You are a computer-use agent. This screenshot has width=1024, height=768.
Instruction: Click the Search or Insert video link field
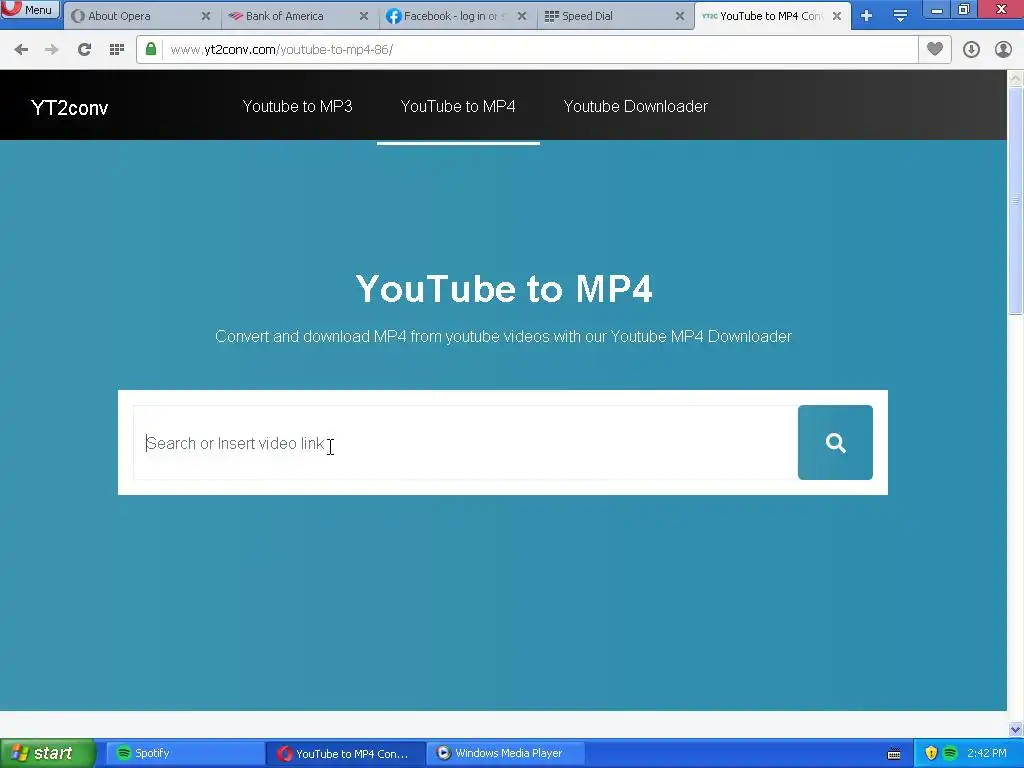click(x=465, y=443)
